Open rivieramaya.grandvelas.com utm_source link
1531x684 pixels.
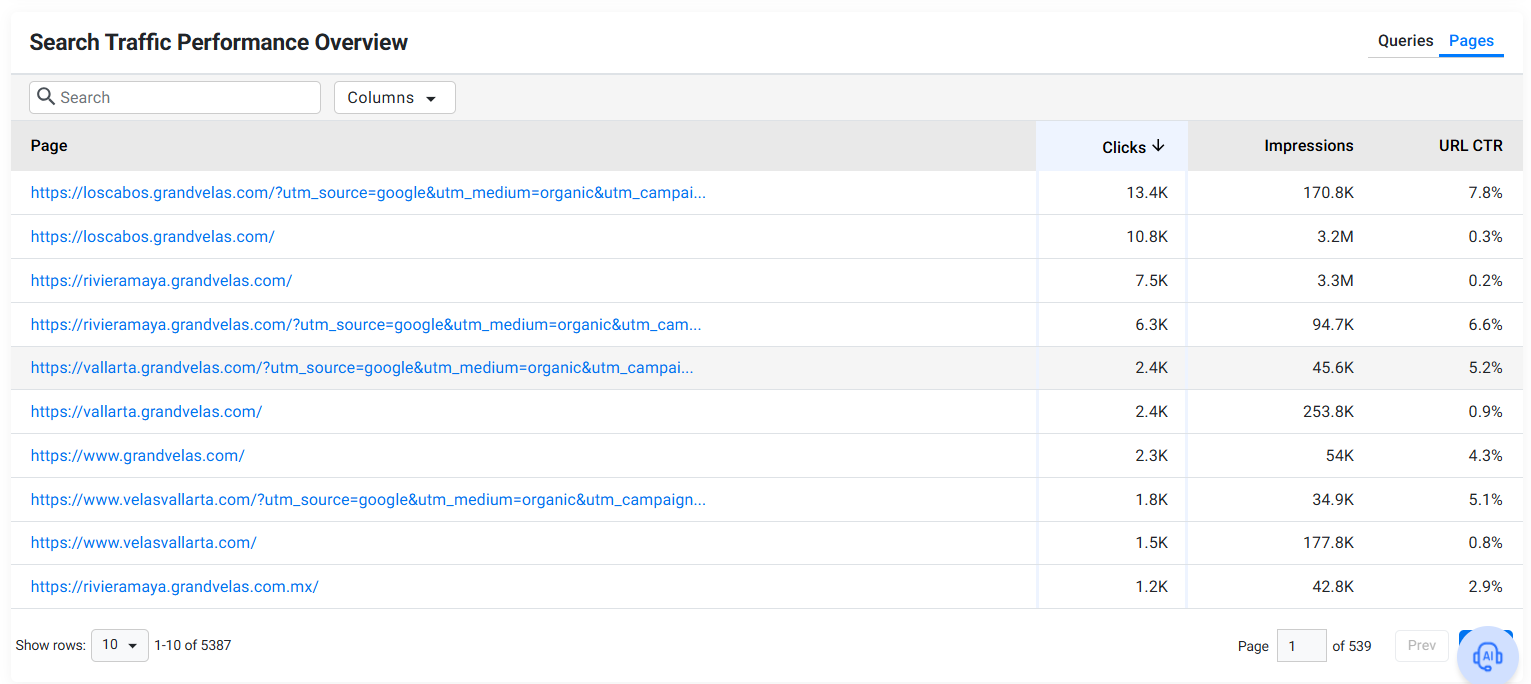coord(365,325)
